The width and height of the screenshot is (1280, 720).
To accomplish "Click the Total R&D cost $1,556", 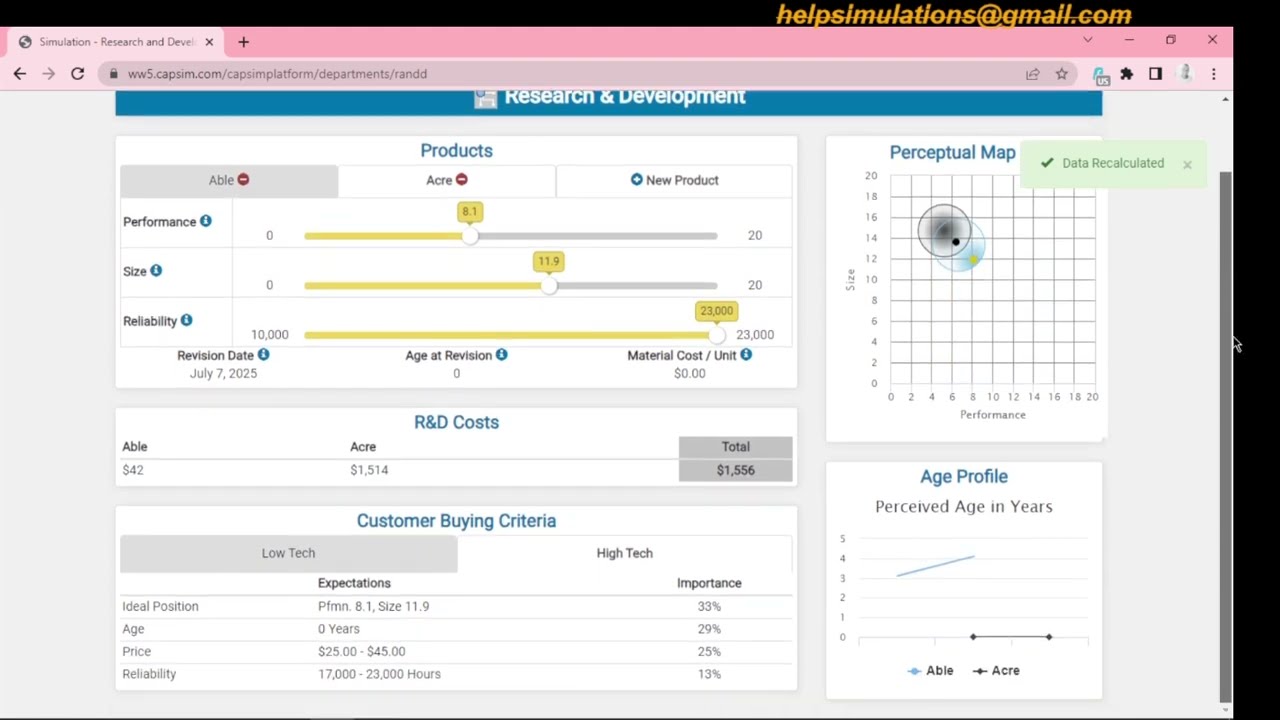I will pyautogui.click(x=735, y=470).
